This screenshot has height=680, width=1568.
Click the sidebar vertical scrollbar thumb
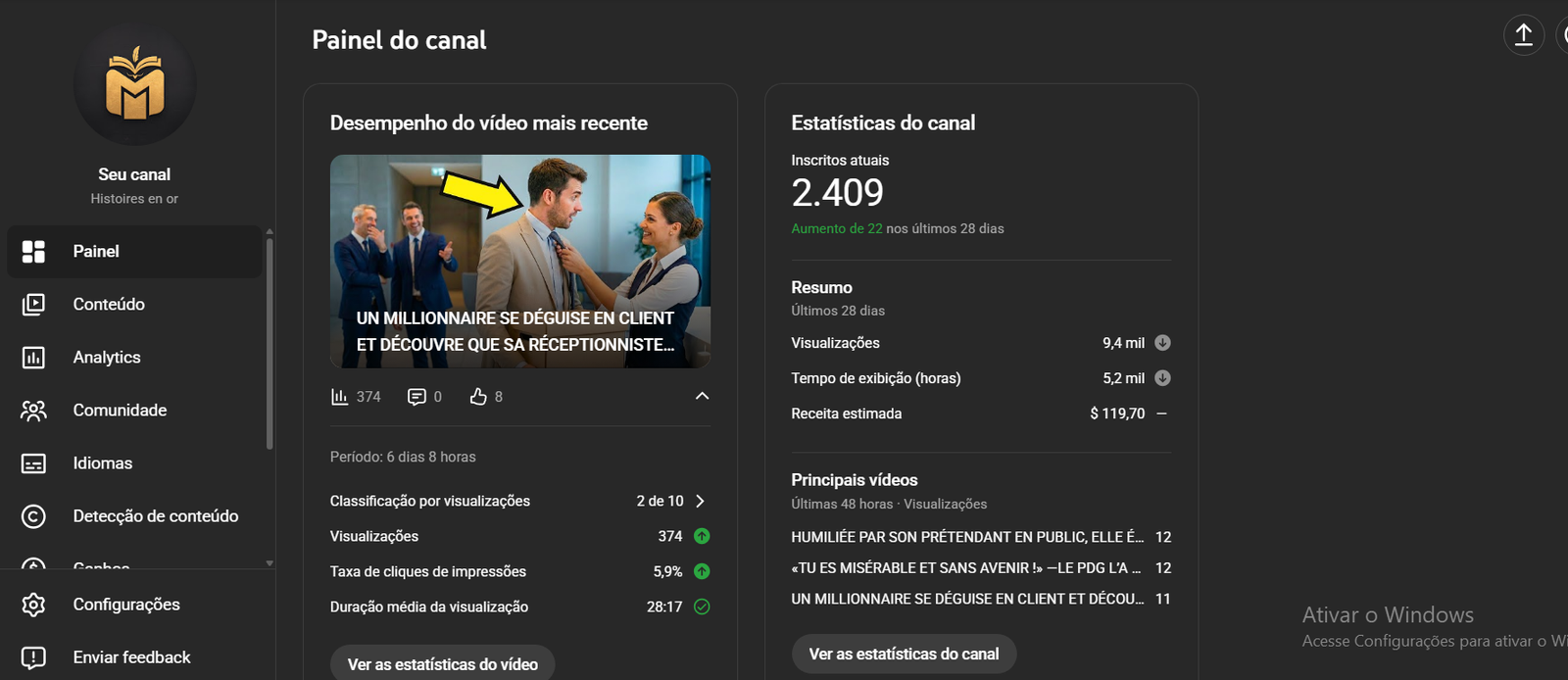pos(269,343)
